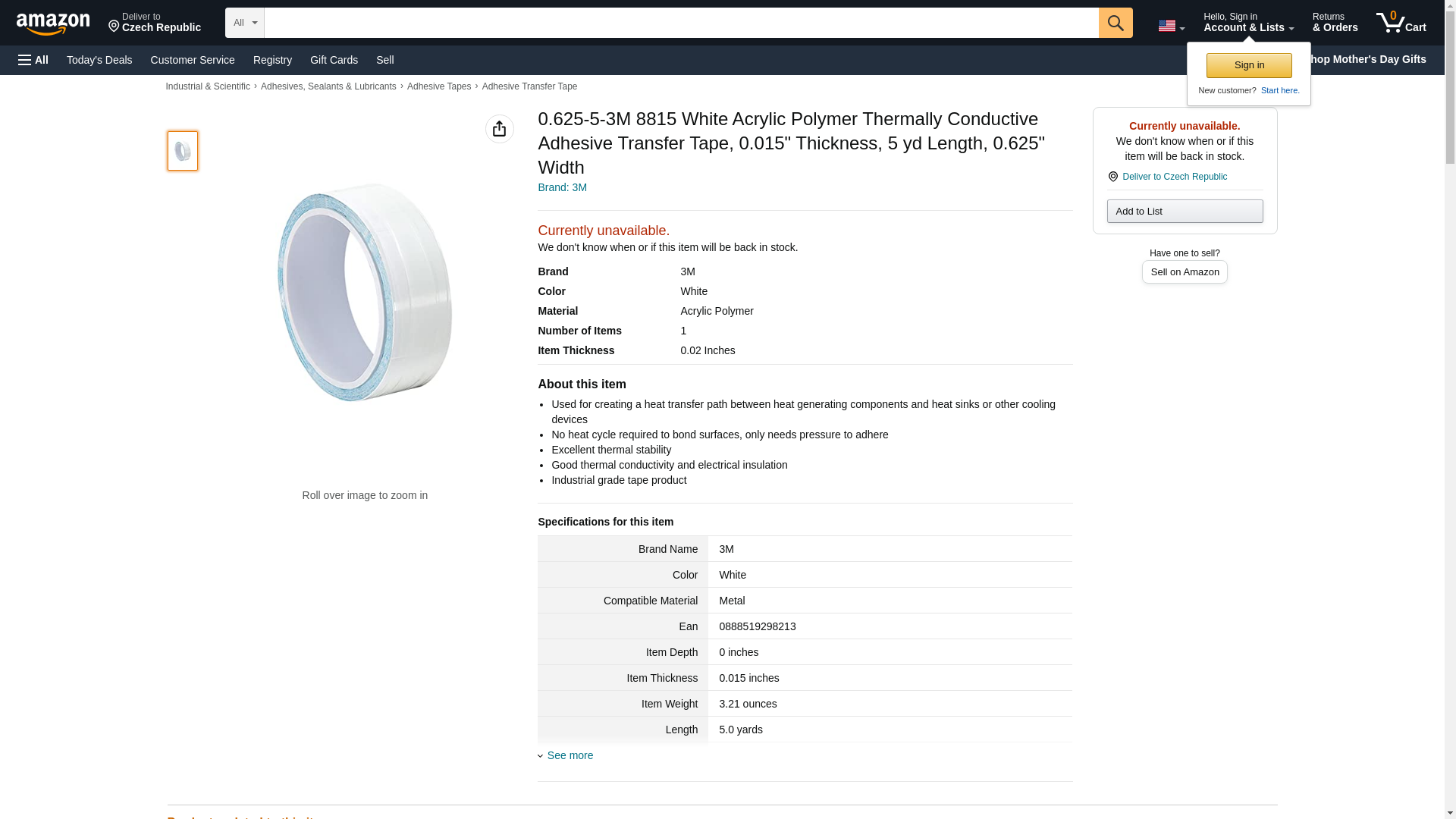Go to Gift Cards nav item
1456x819 pixels.
334,60
